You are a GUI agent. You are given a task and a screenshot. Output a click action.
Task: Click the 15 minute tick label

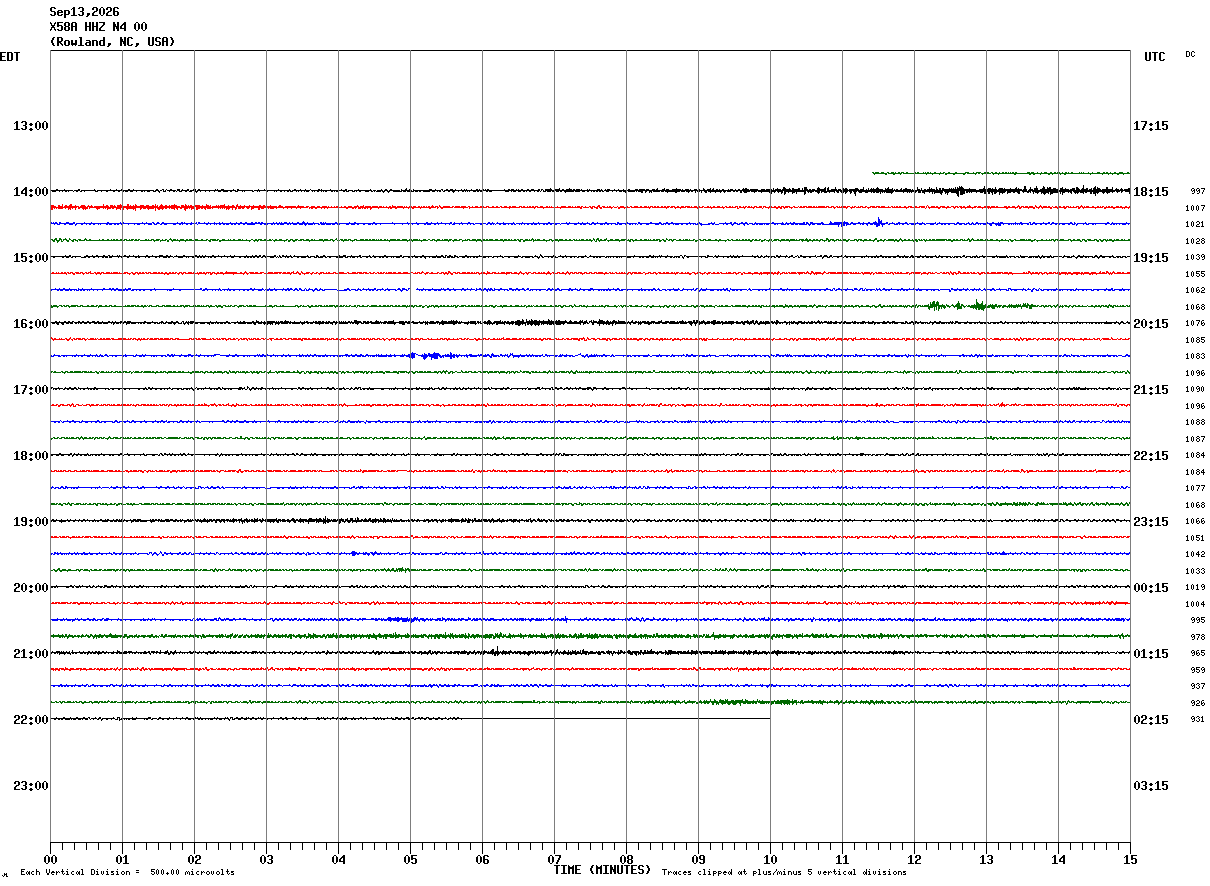tap(1130, 860)
